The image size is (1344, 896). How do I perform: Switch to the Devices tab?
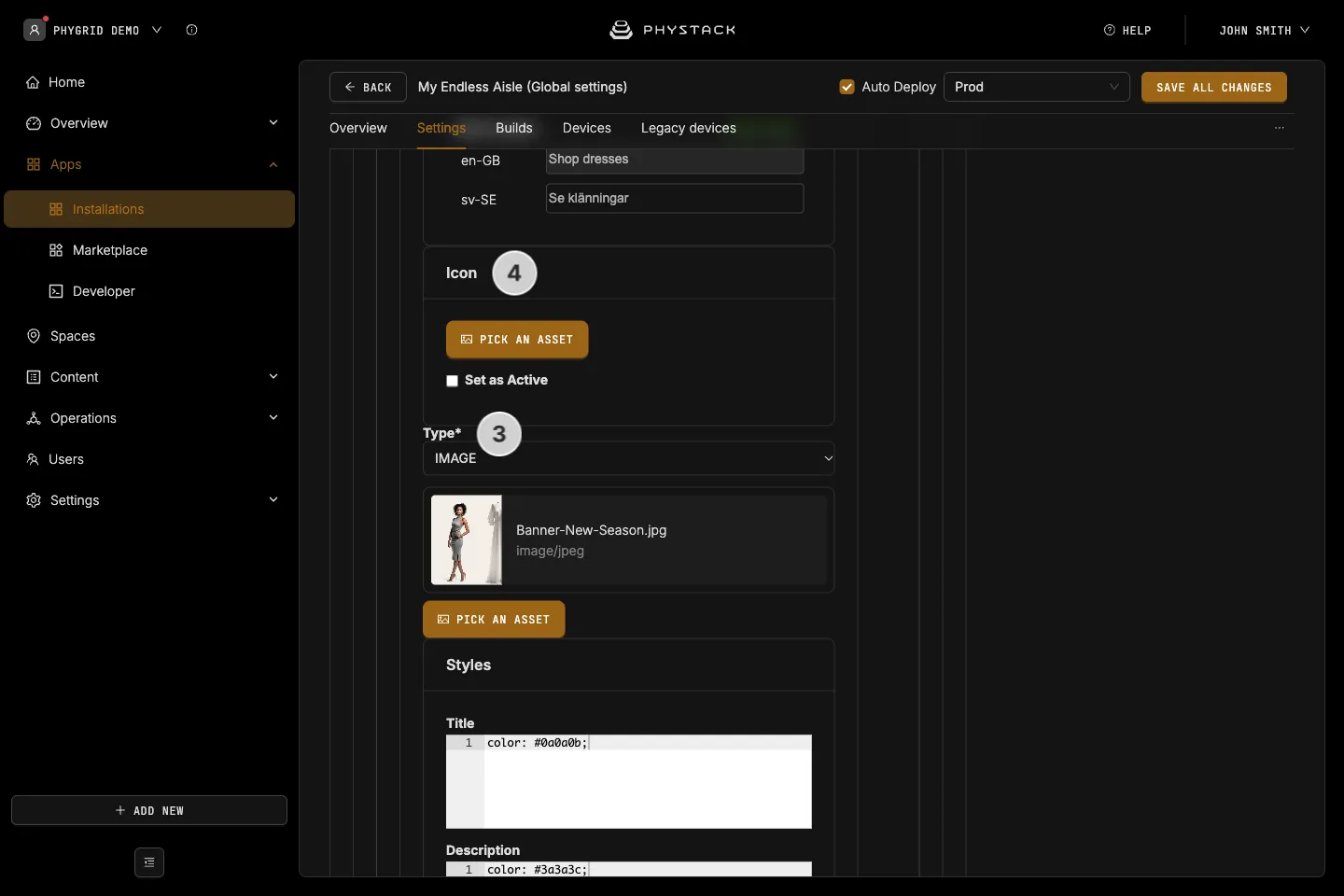tap(587, 128)
